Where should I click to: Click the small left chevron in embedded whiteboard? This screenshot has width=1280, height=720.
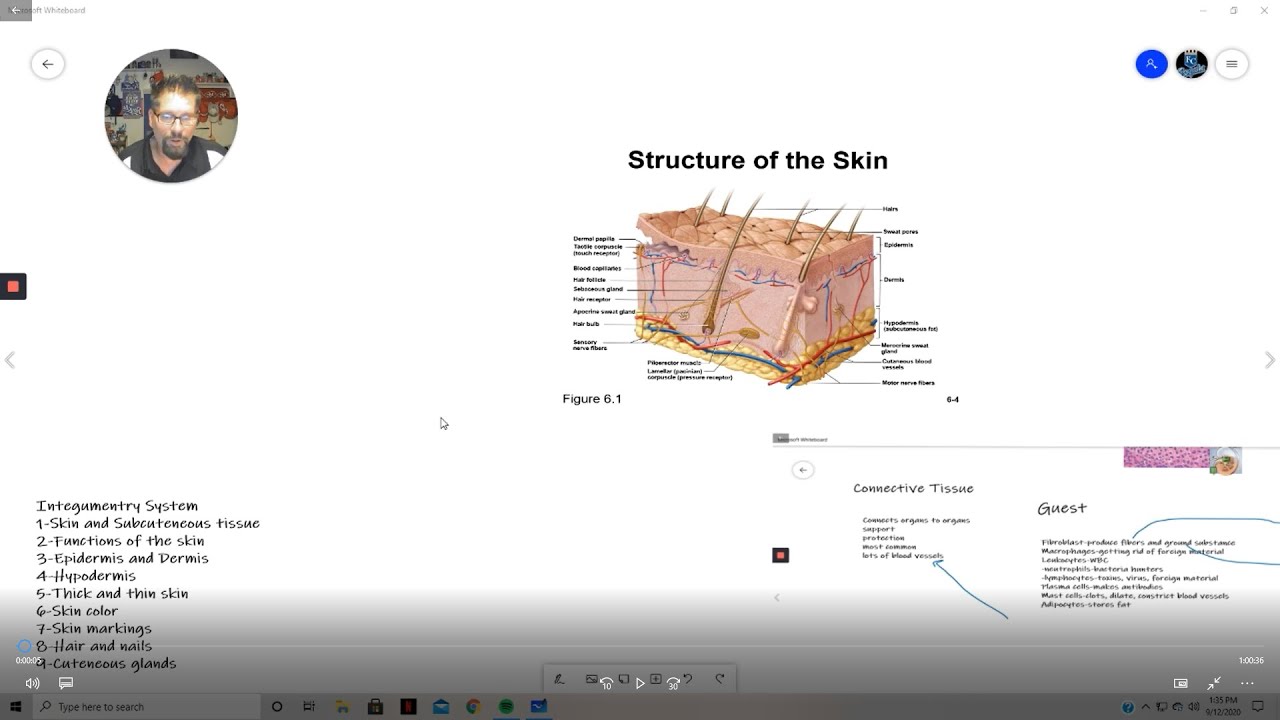777,598
